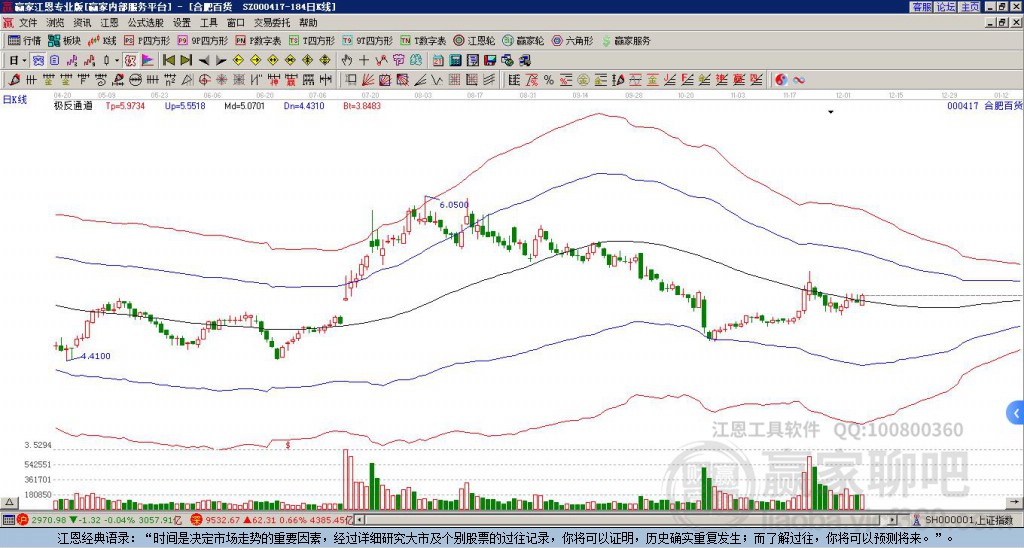
Task: Click the colored flag triangle icon
Action: [148, 61]
